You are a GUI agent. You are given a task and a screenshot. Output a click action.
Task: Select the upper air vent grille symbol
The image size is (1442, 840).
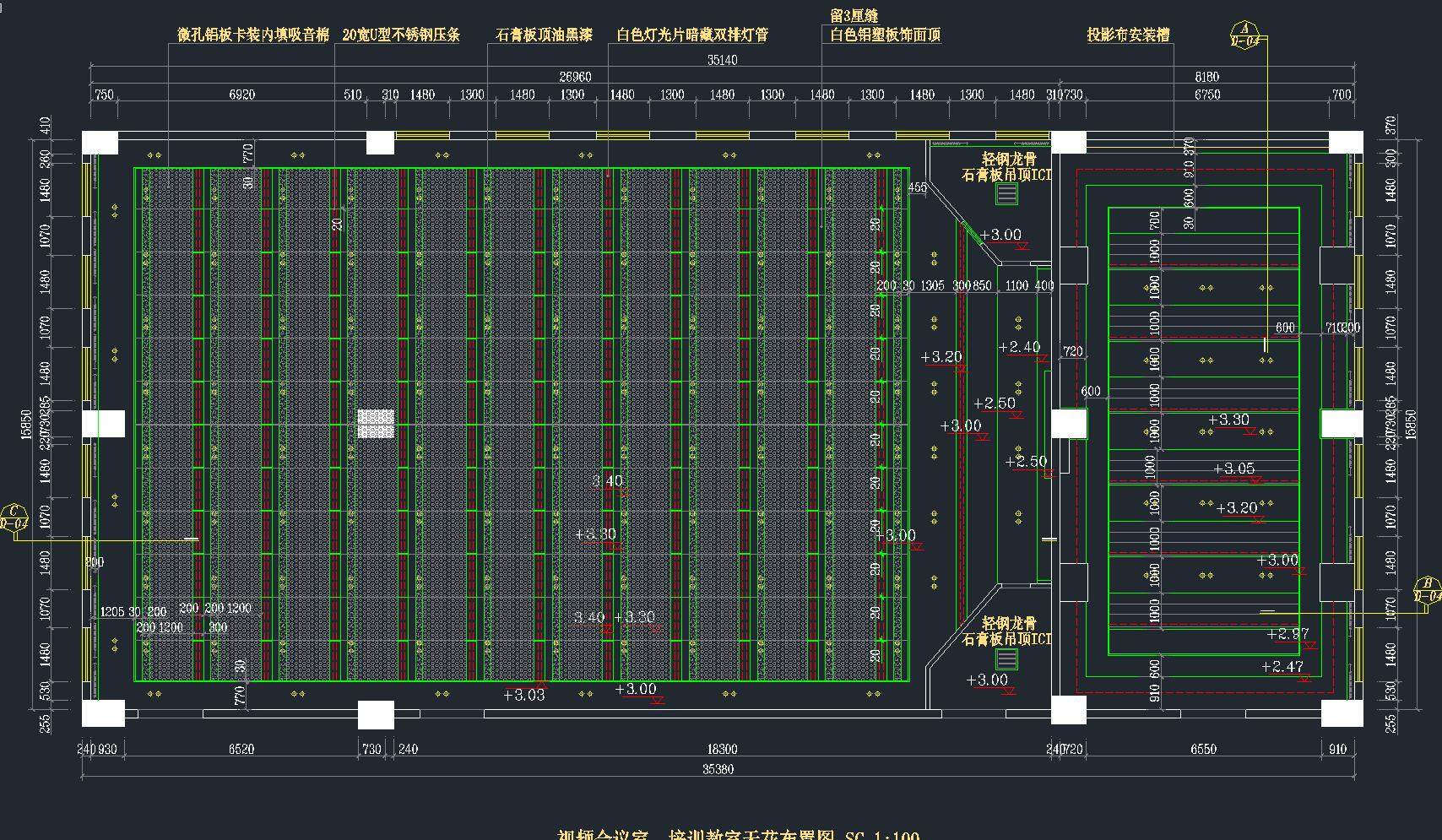click(x=1006, y=193)
